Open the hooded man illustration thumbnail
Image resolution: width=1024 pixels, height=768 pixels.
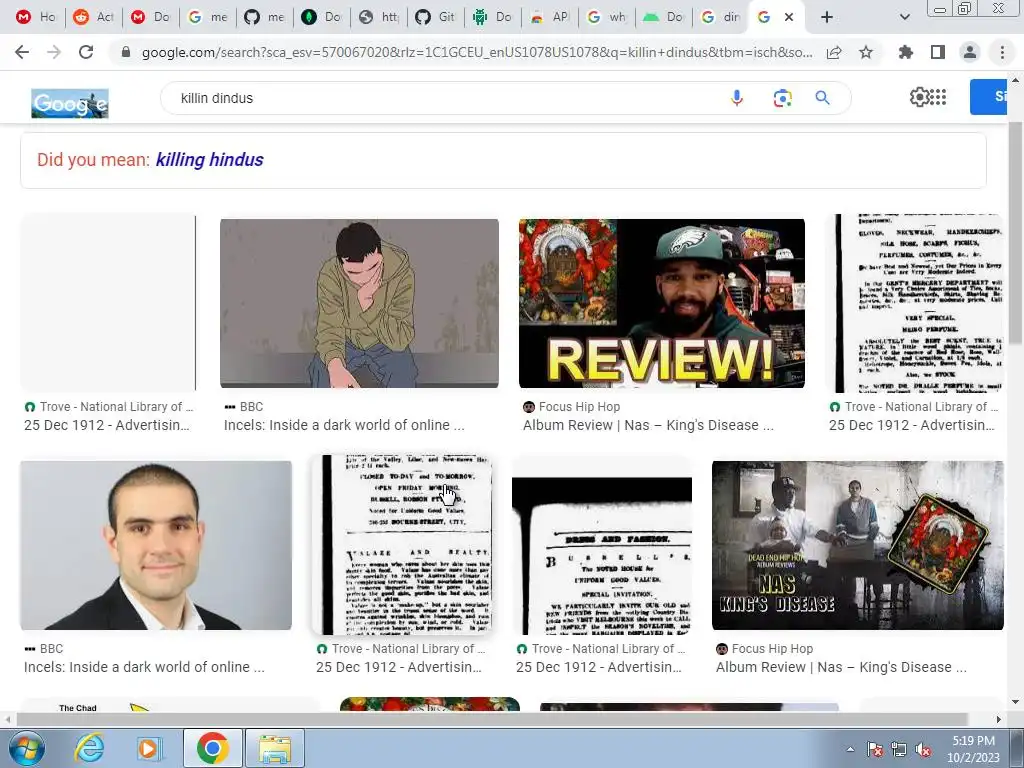(x=359, y=303)
